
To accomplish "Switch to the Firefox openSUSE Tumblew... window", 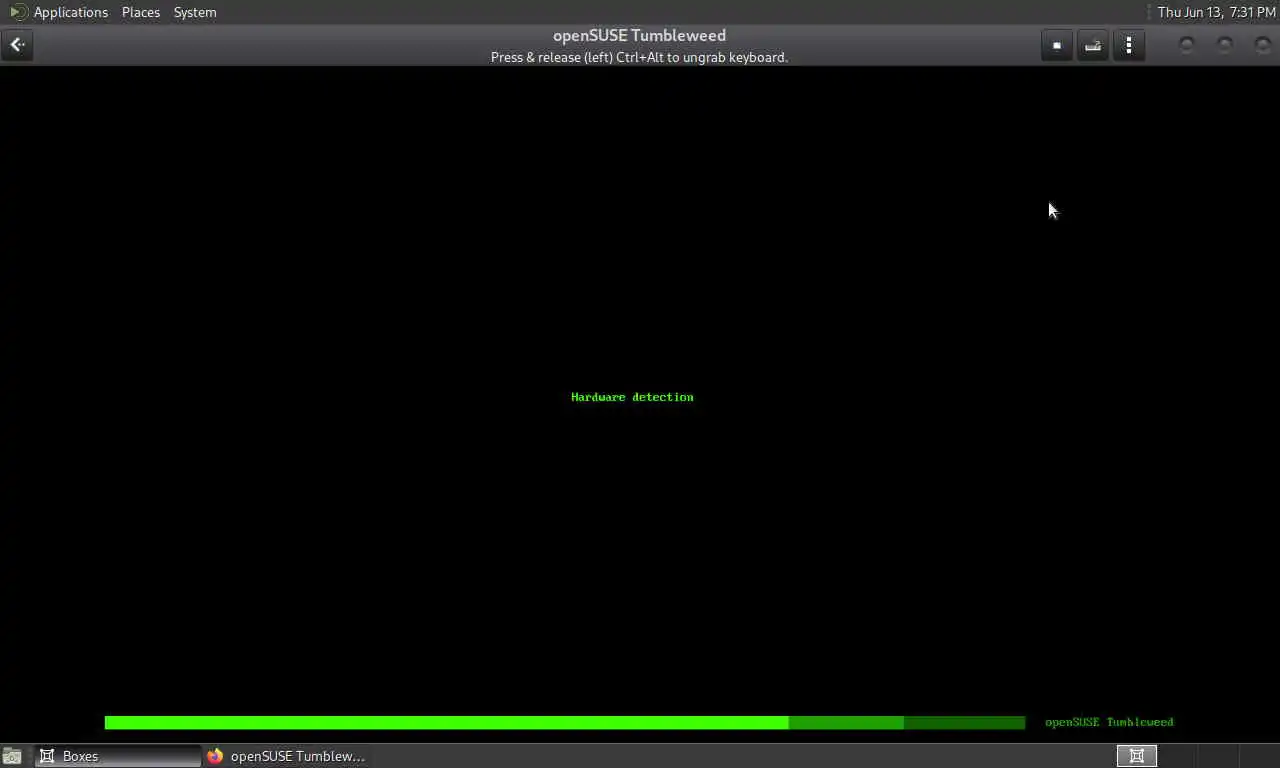I will click(287, 756).
